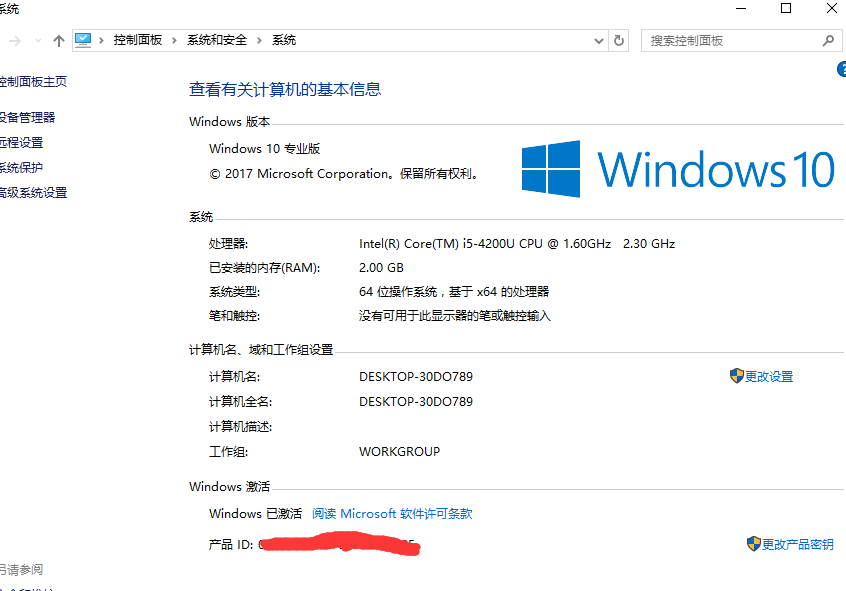Open 远程设置 from the sidebar
The width and height of the screenshot is (846, 591).
point(21,142)
